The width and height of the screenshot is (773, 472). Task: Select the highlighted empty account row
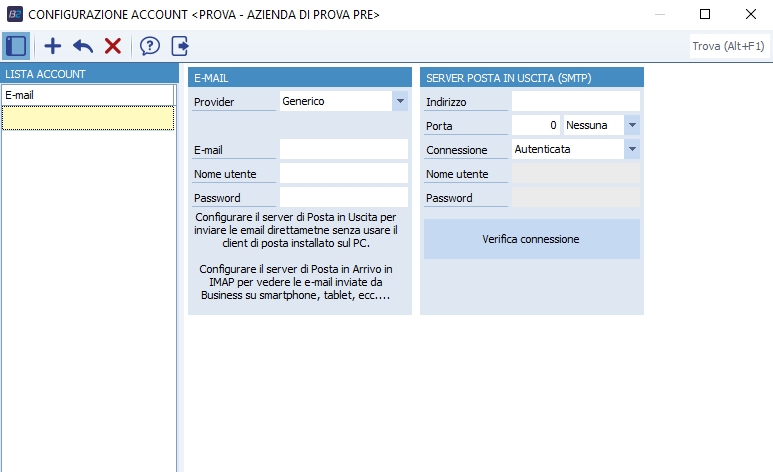click(x=88, y=118)
